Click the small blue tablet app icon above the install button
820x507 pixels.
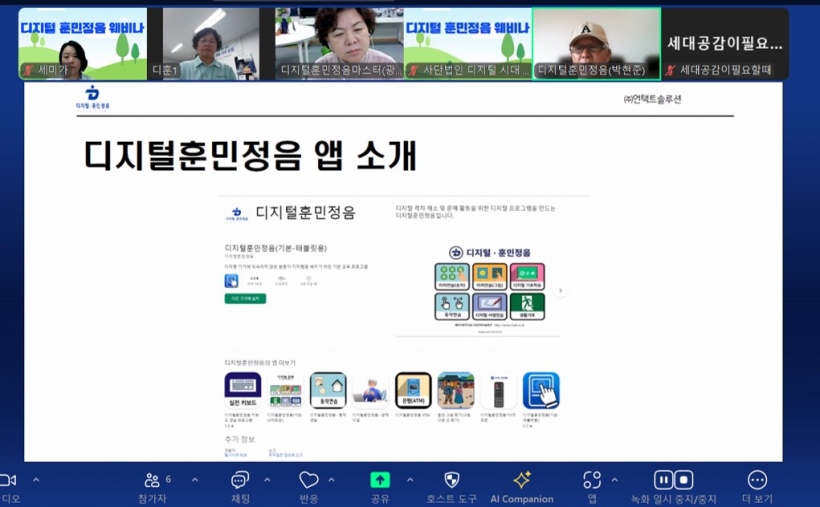[x=231, y=281]
